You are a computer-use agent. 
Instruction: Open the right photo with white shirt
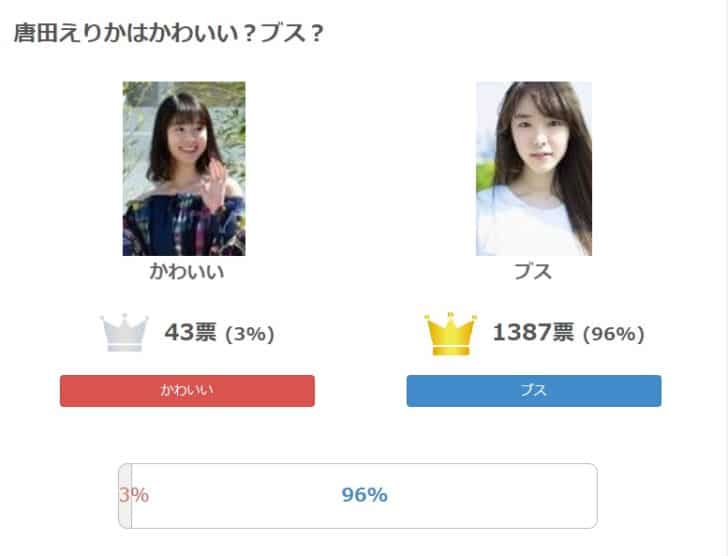(534, 168)
